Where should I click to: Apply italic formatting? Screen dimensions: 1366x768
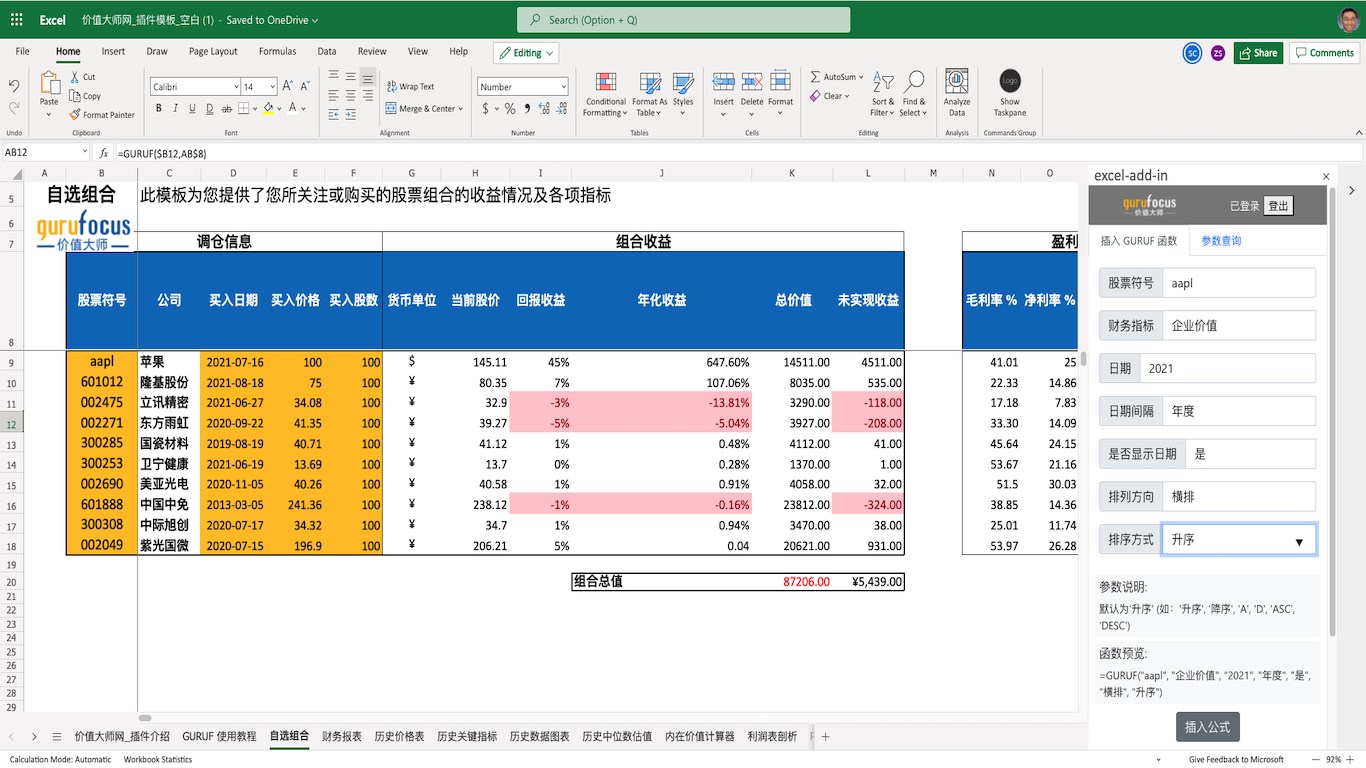pos(175,108)
